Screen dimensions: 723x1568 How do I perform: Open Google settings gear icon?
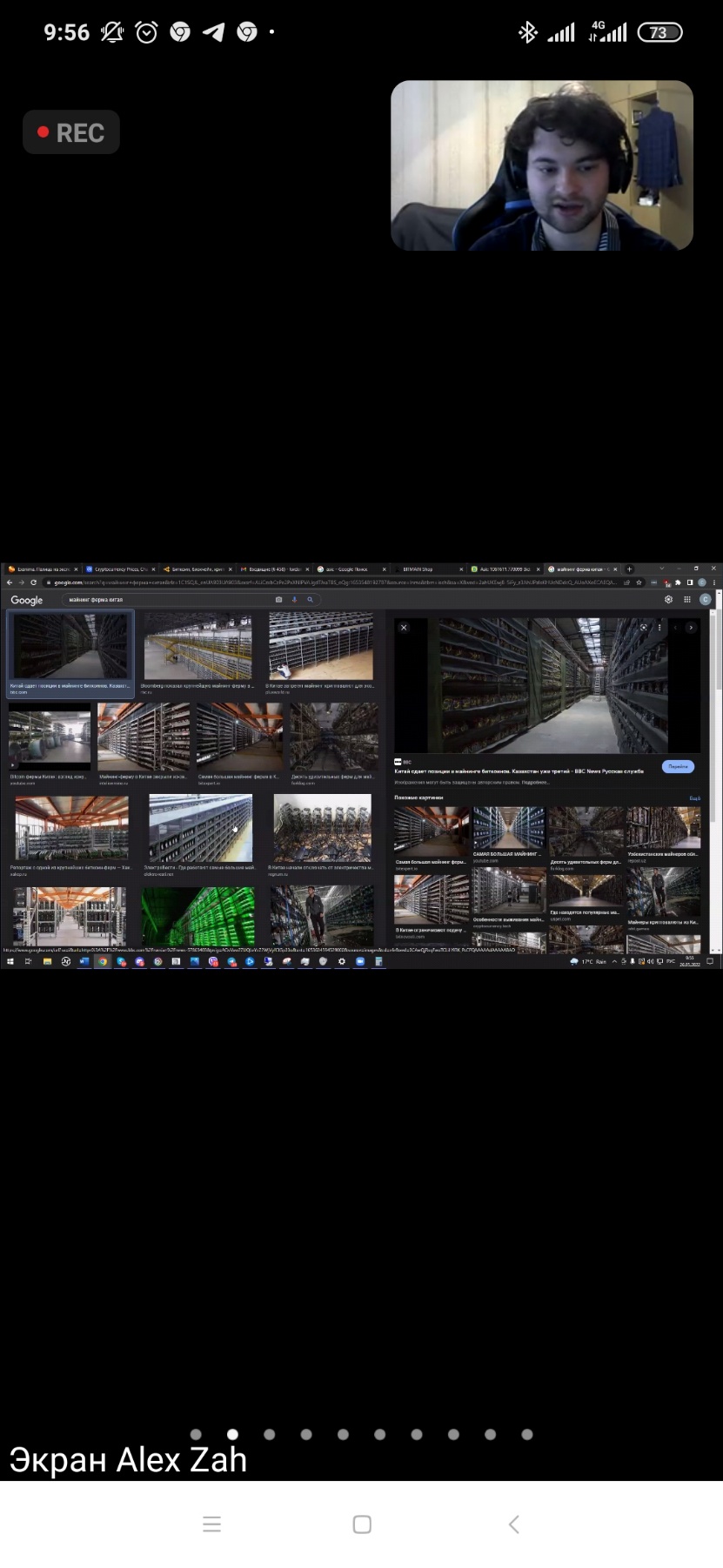(x=668, y=600)
